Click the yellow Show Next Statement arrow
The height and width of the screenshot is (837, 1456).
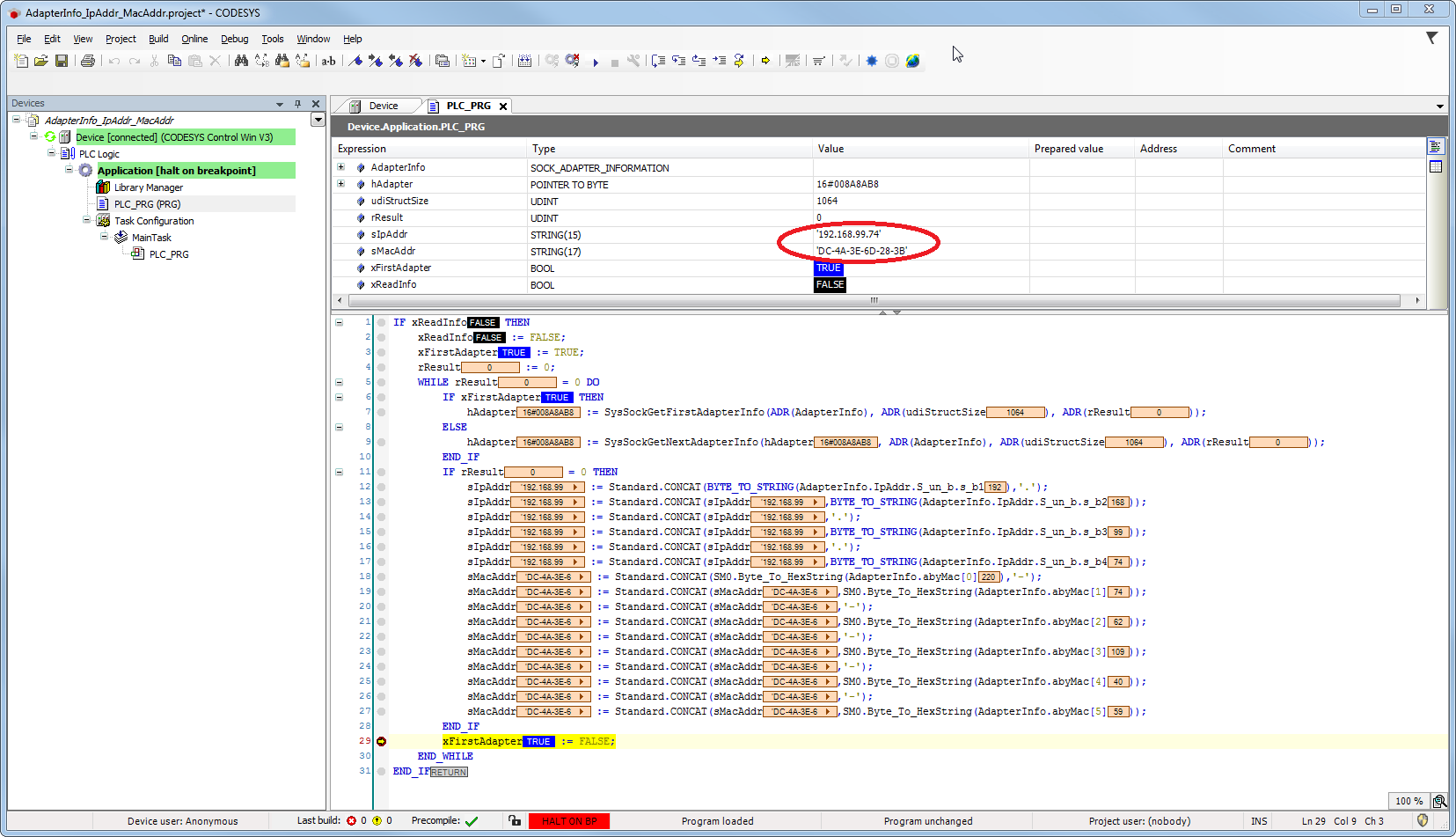[765, 61]
